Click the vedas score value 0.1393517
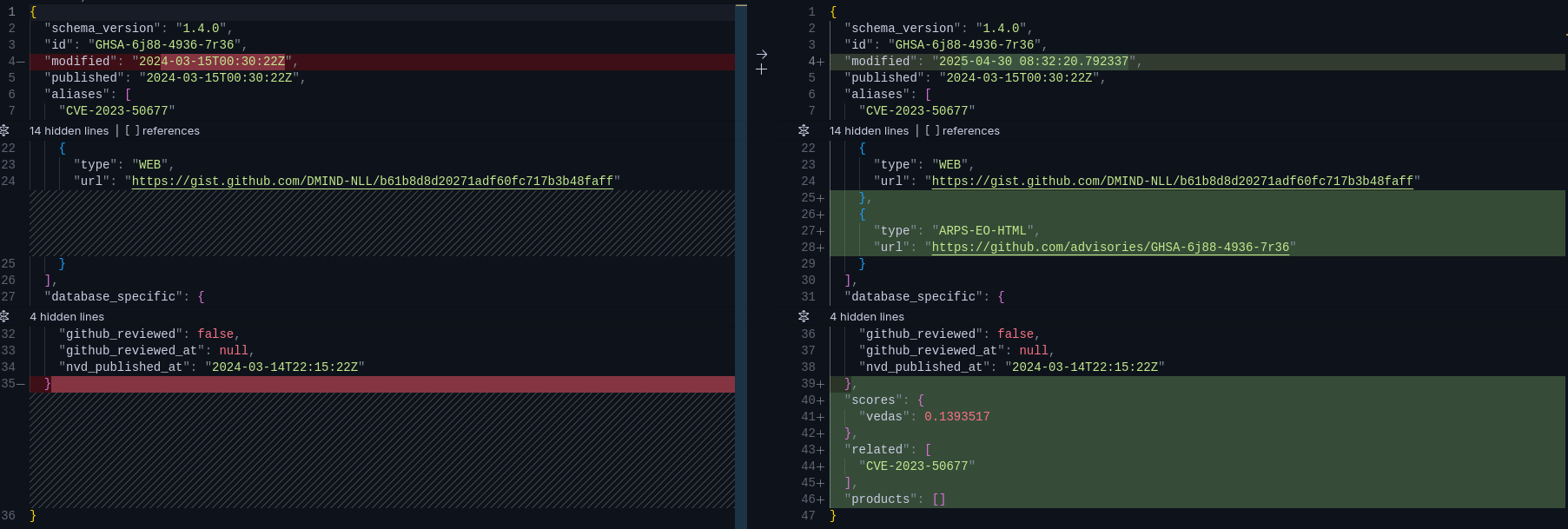The width and height of the screenshot is (1568, 529). click(x=956, y=417)
